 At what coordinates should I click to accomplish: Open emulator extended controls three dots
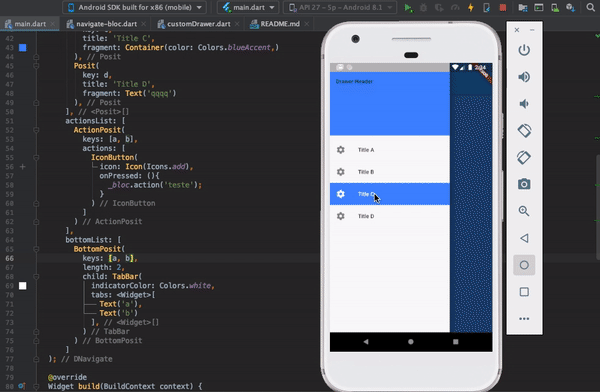pyautogui.click(x=524, y=318)
